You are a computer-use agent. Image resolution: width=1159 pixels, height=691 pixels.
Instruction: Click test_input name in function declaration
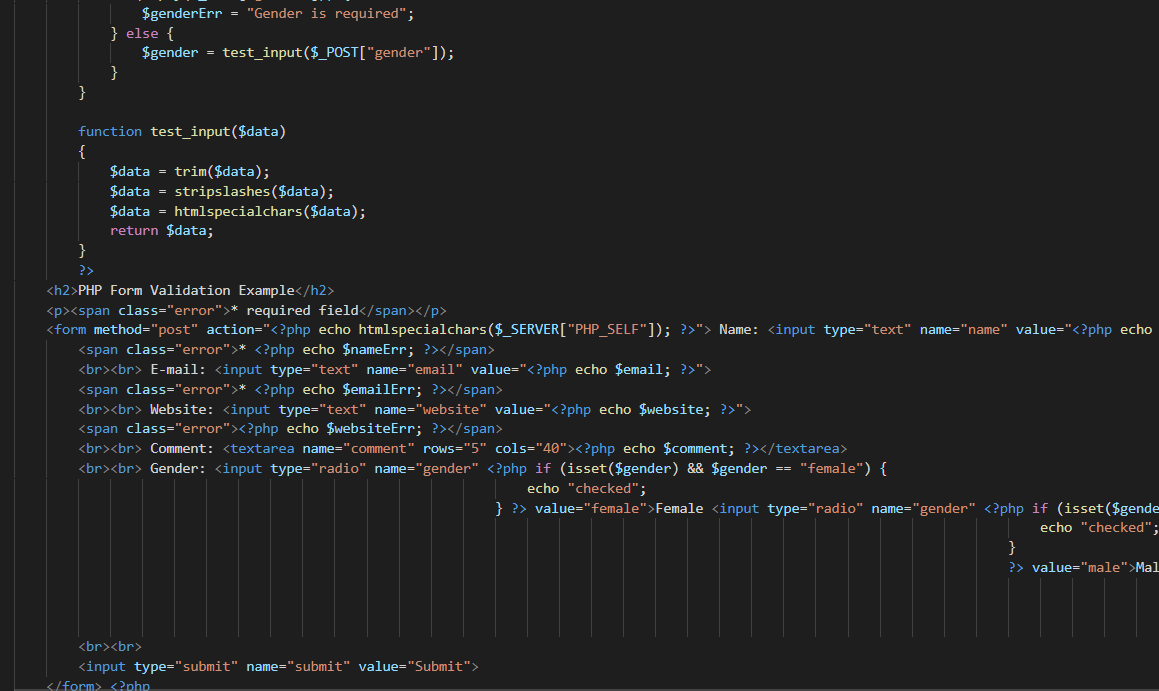(x=190, y=132)
